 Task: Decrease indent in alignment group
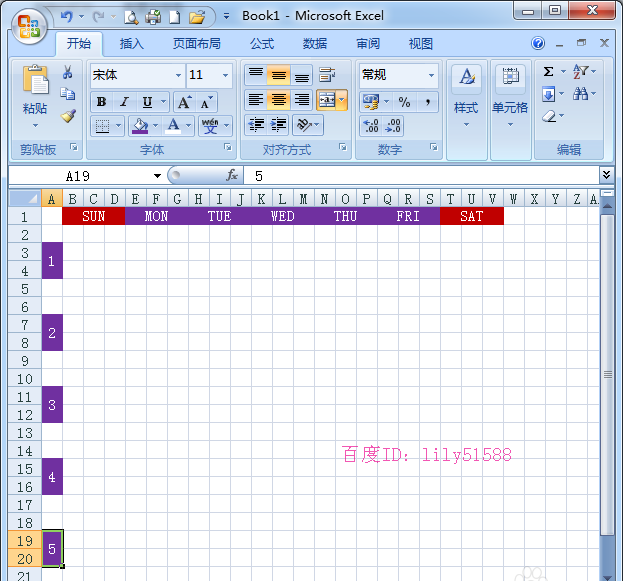(256, 125)
